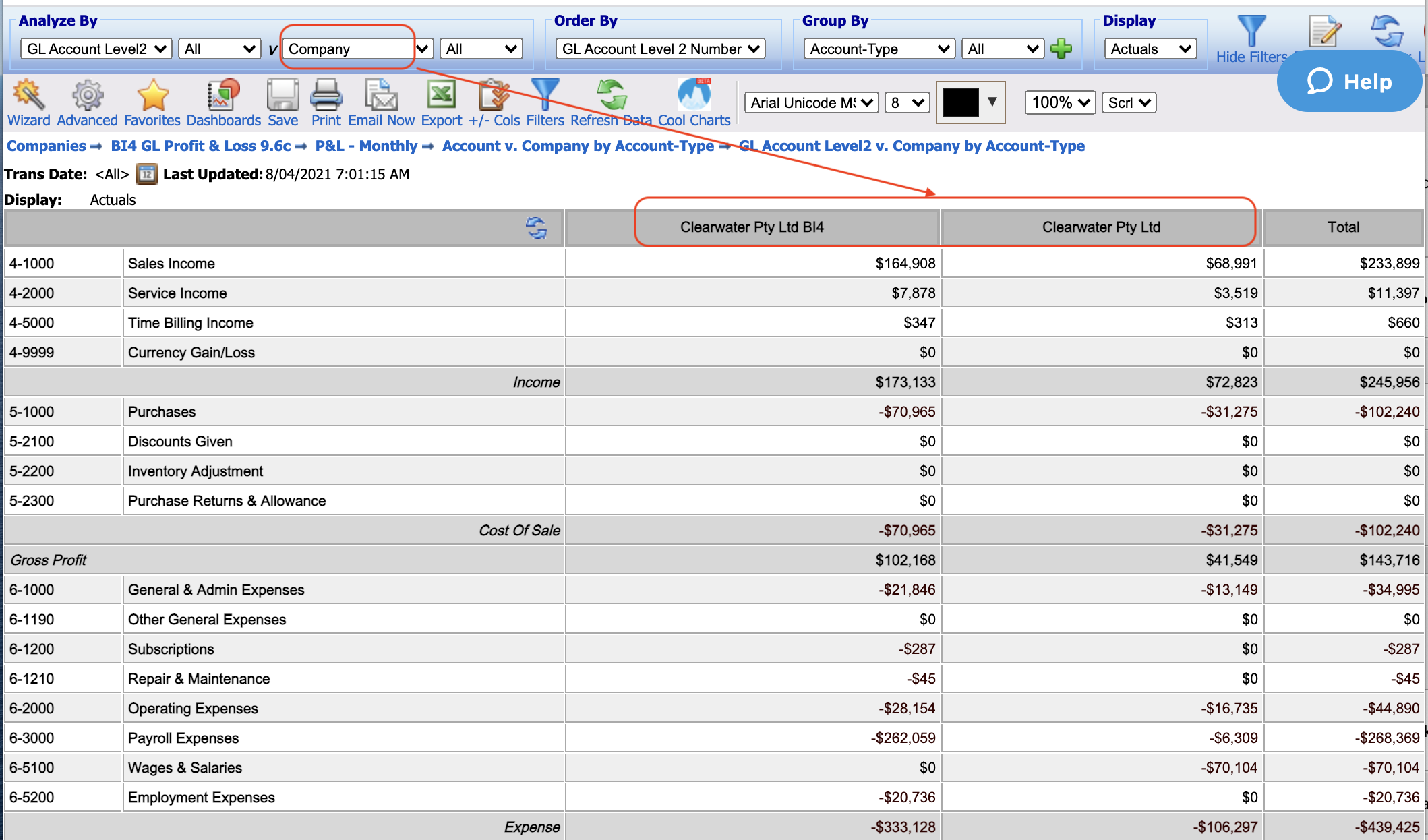Click Gross Profit row label

(49, 560)
